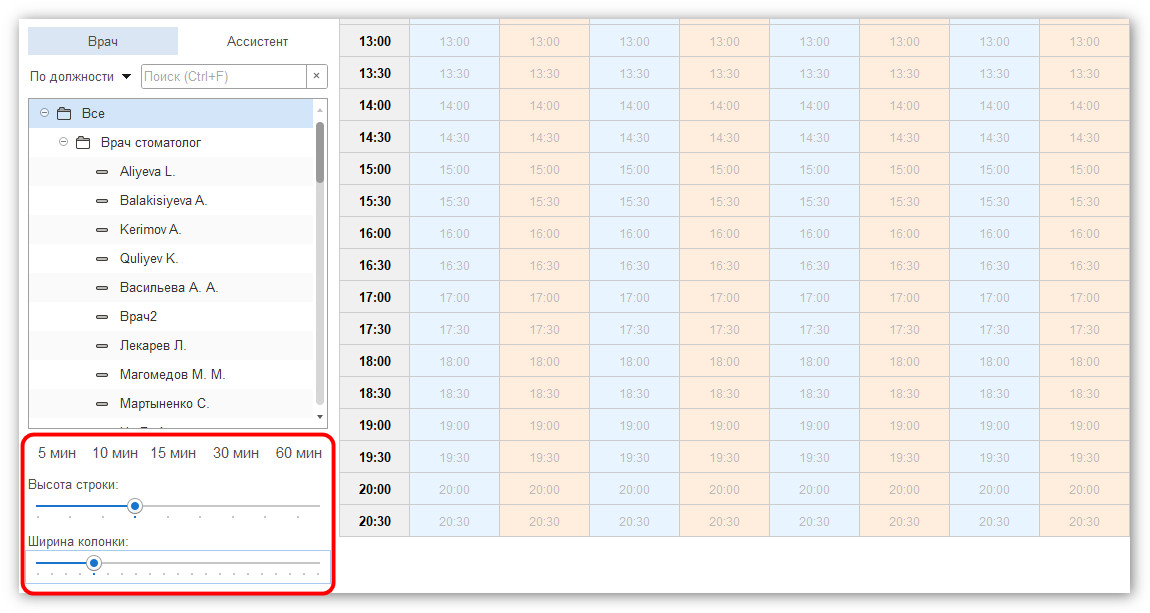Click the scroll-down arrow of the doctor list
This screenshot has width=1150, height=613.
coord(319,417)
